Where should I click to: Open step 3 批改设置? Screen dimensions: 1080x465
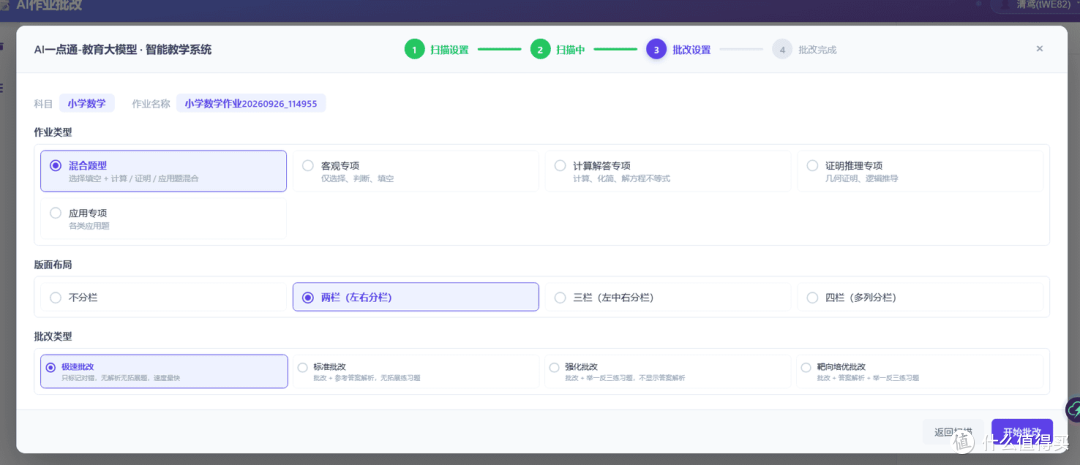pos(678,50)
